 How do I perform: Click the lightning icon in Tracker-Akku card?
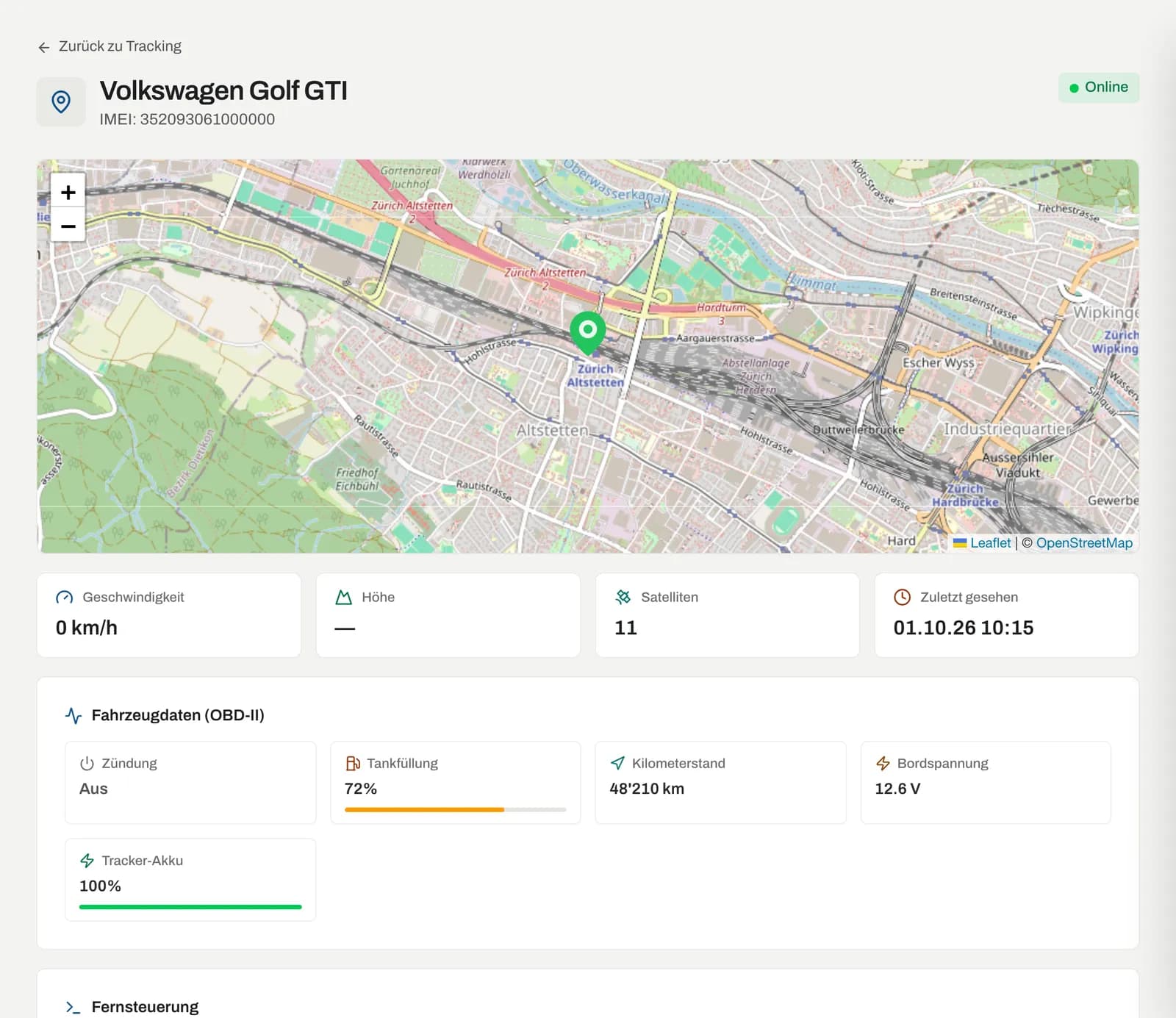pyautogui.click(x=87, y=861)
